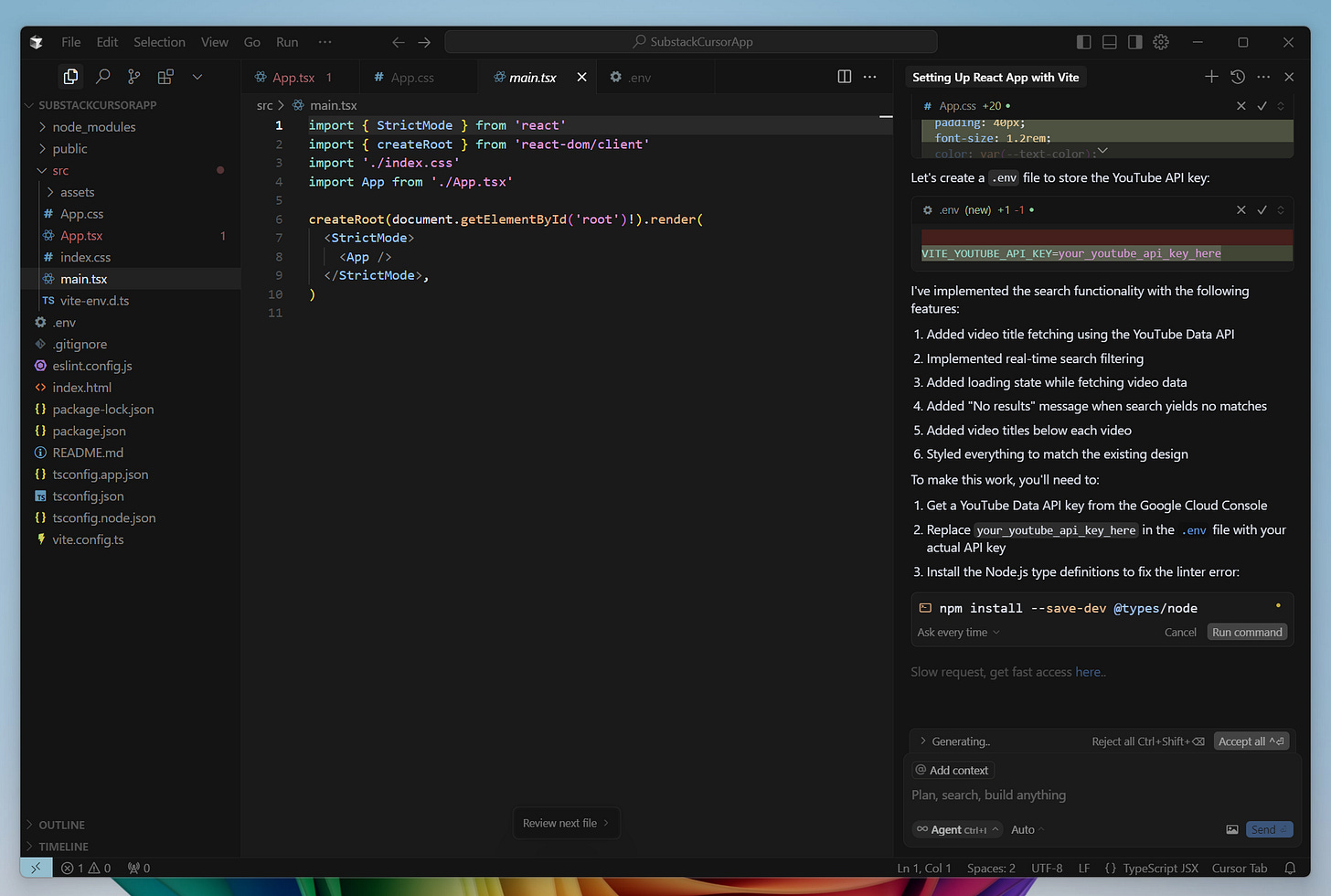This screenshot has width=1331, height=896.
Task: Open the Search view icon
Action: coord(103,77)
